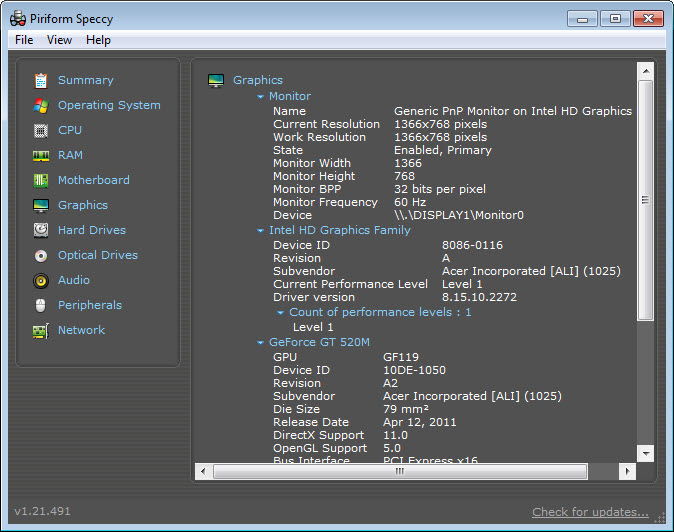674x532 pixels.
Task: Collapse the Intel HD Graphics Family node
Action: pyautogui.click(x=260, y=231)
